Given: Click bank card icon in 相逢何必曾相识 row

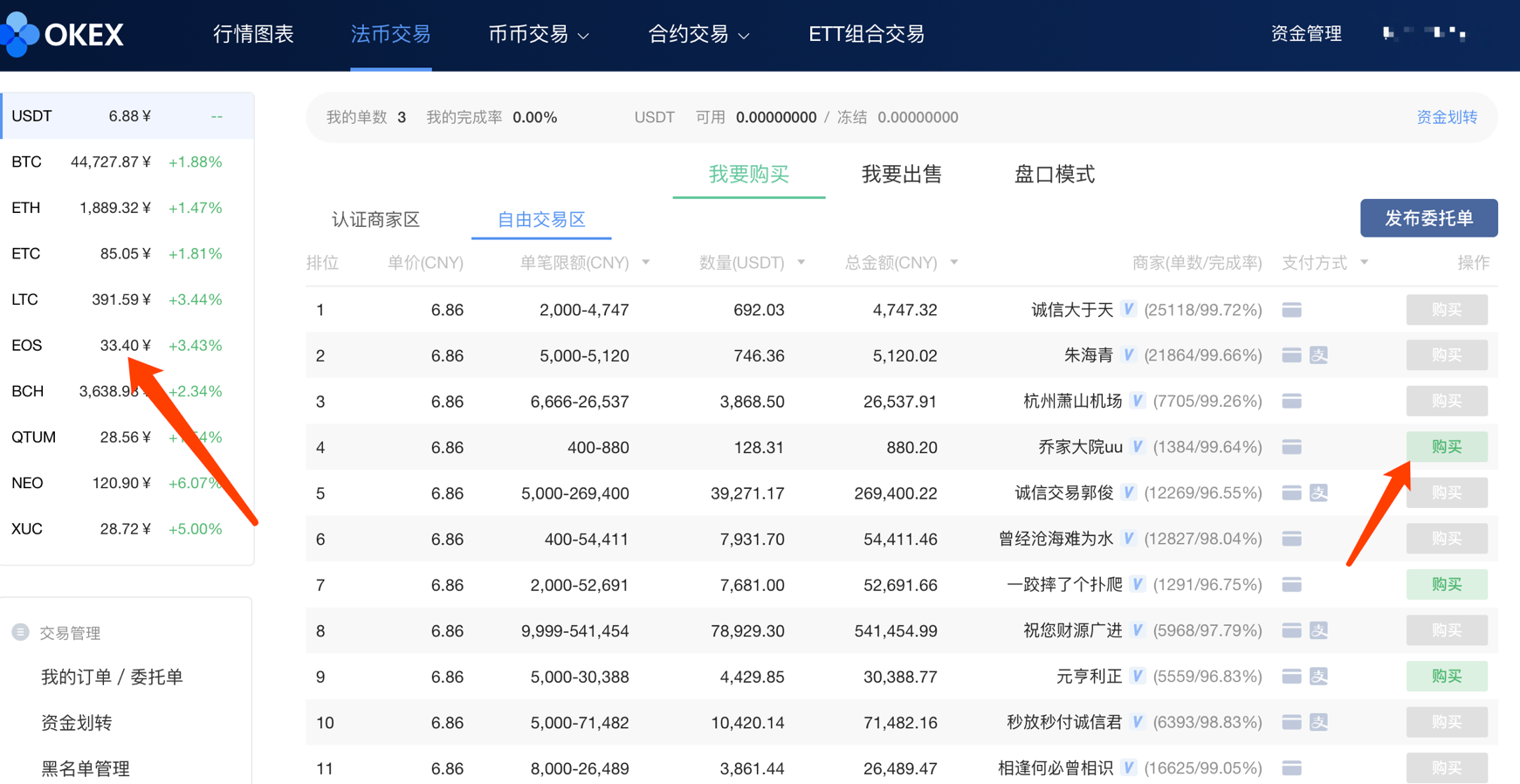Looking at the screenshot, I should (x=1292, y=768).
